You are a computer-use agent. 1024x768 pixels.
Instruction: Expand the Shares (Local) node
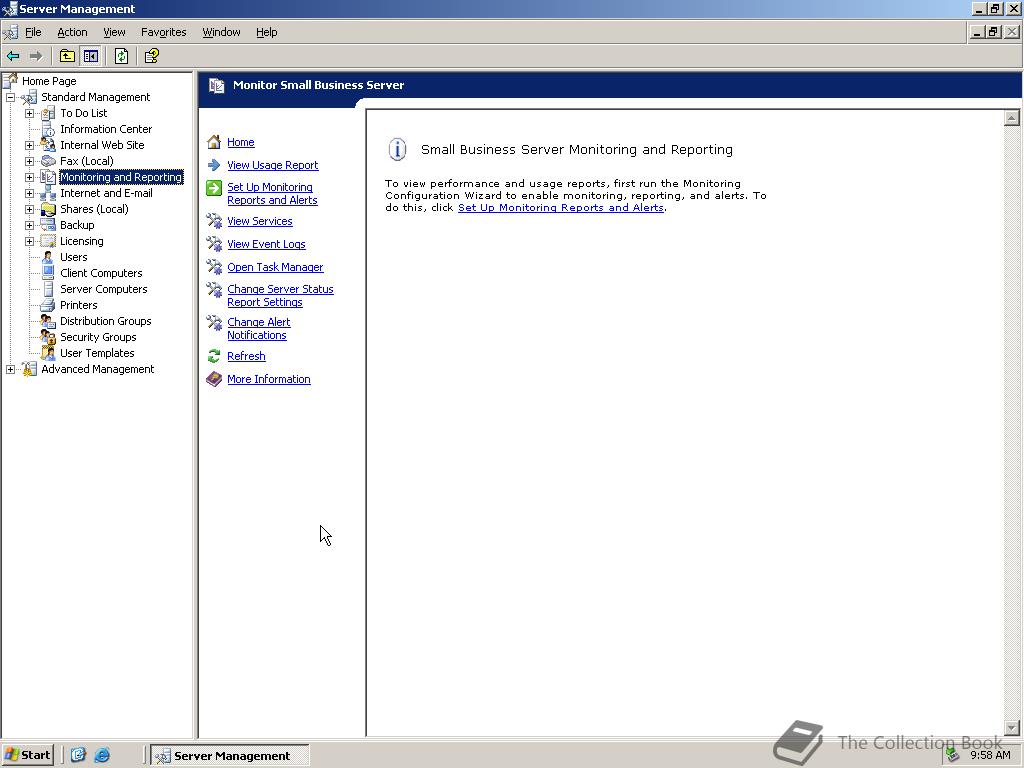coord(29,209)
